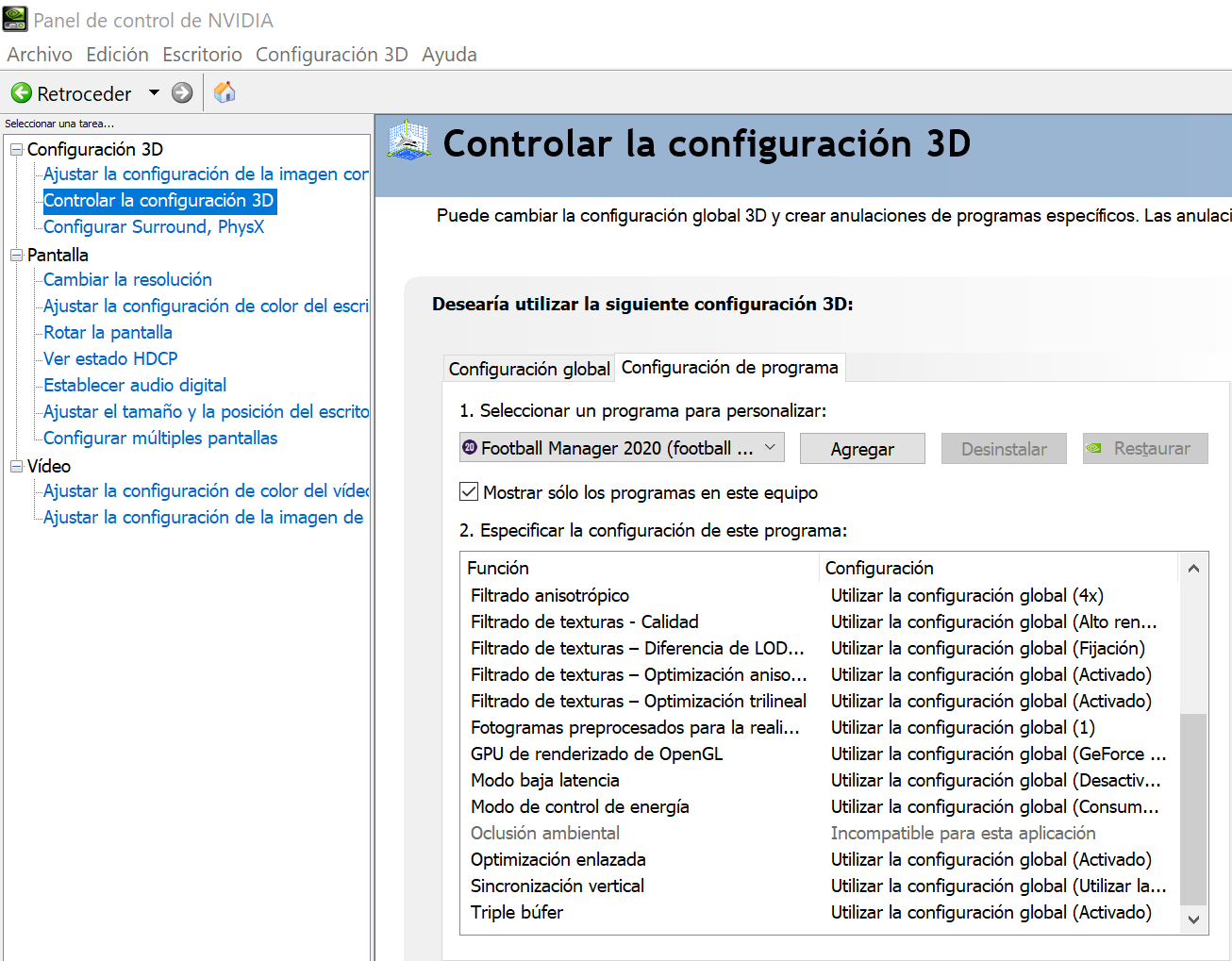Open the Retroceder history dropdown arrow

(154, 92)
